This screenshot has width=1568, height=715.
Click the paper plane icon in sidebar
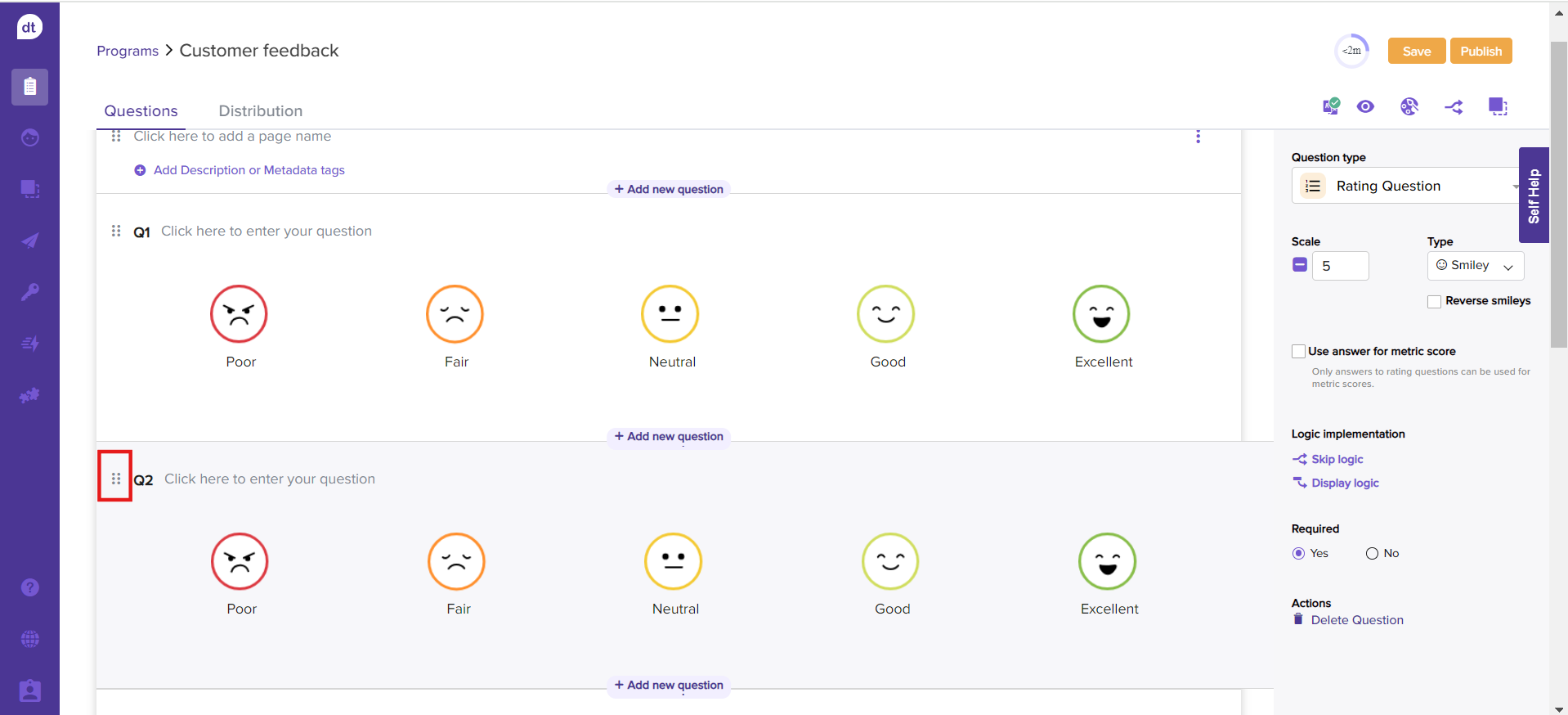pyautogui.click(x=30, y=241)
